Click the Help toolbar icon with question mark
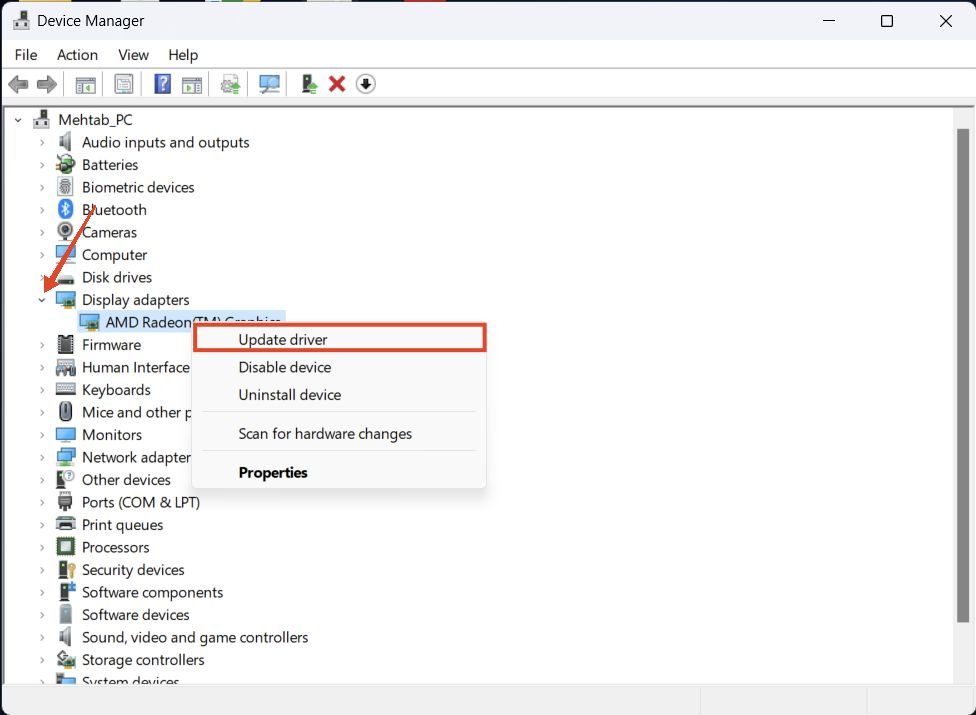 162,85
